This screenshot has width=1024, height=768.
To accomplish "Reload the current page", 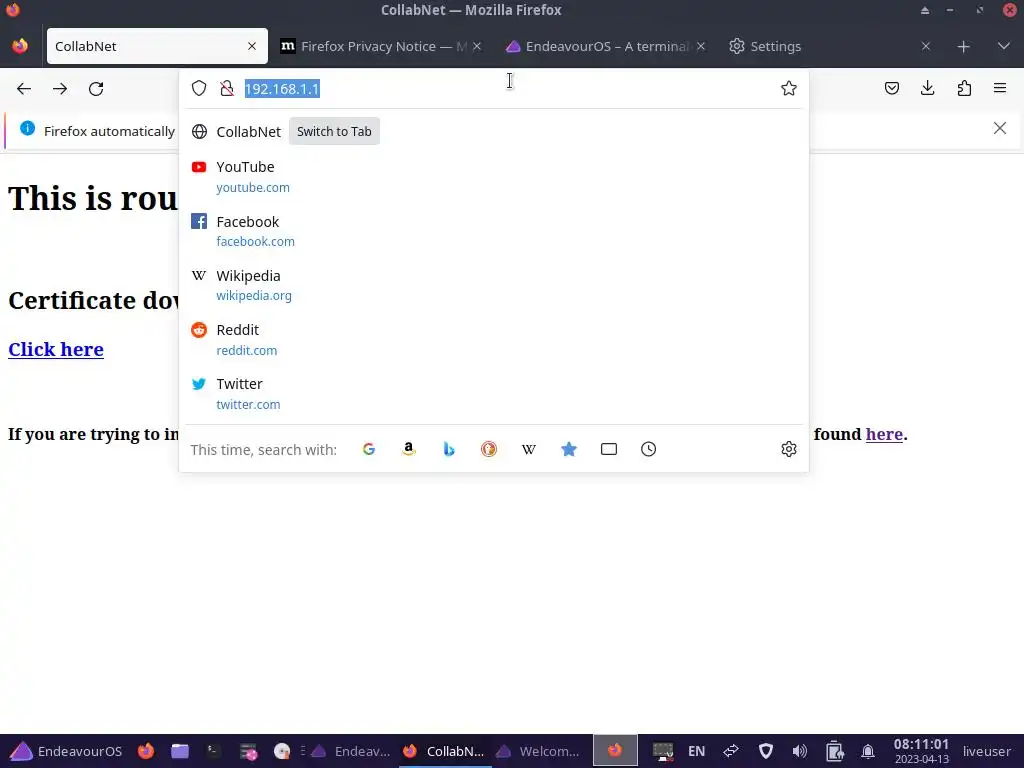I will pos(96,89).
